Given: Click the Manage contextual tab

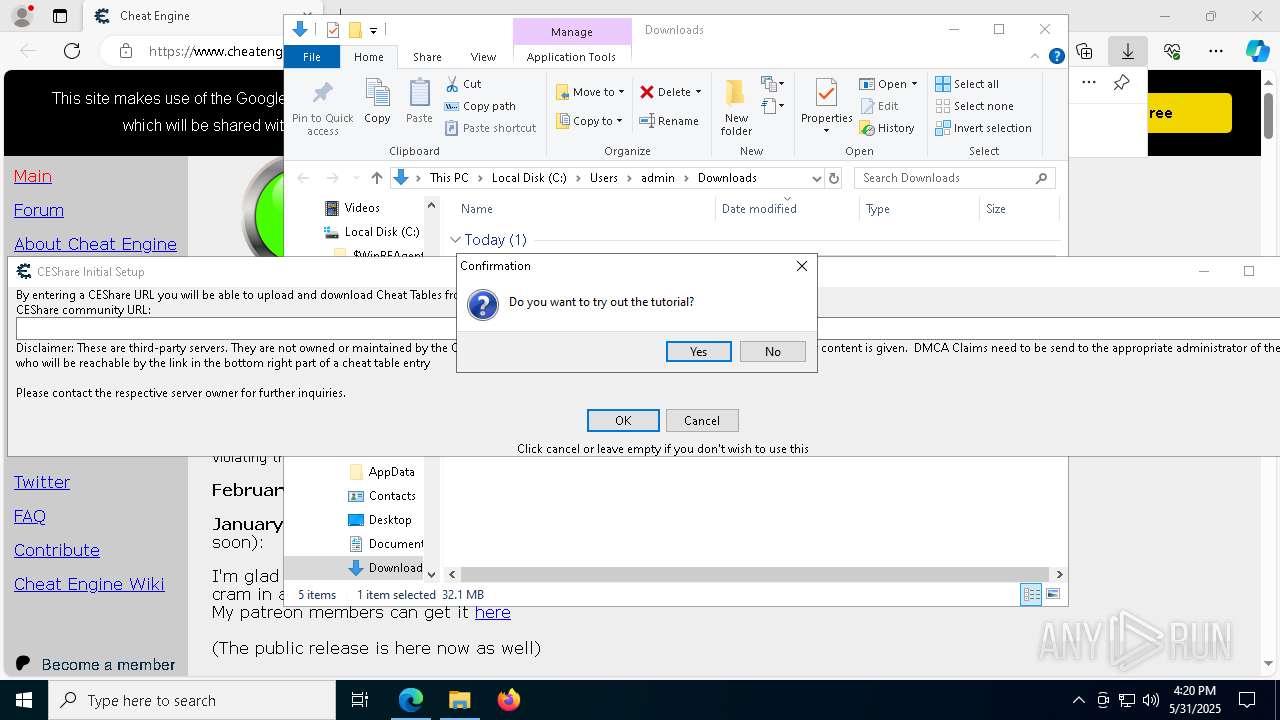Looking at the screenshot, I should (572, 32).
